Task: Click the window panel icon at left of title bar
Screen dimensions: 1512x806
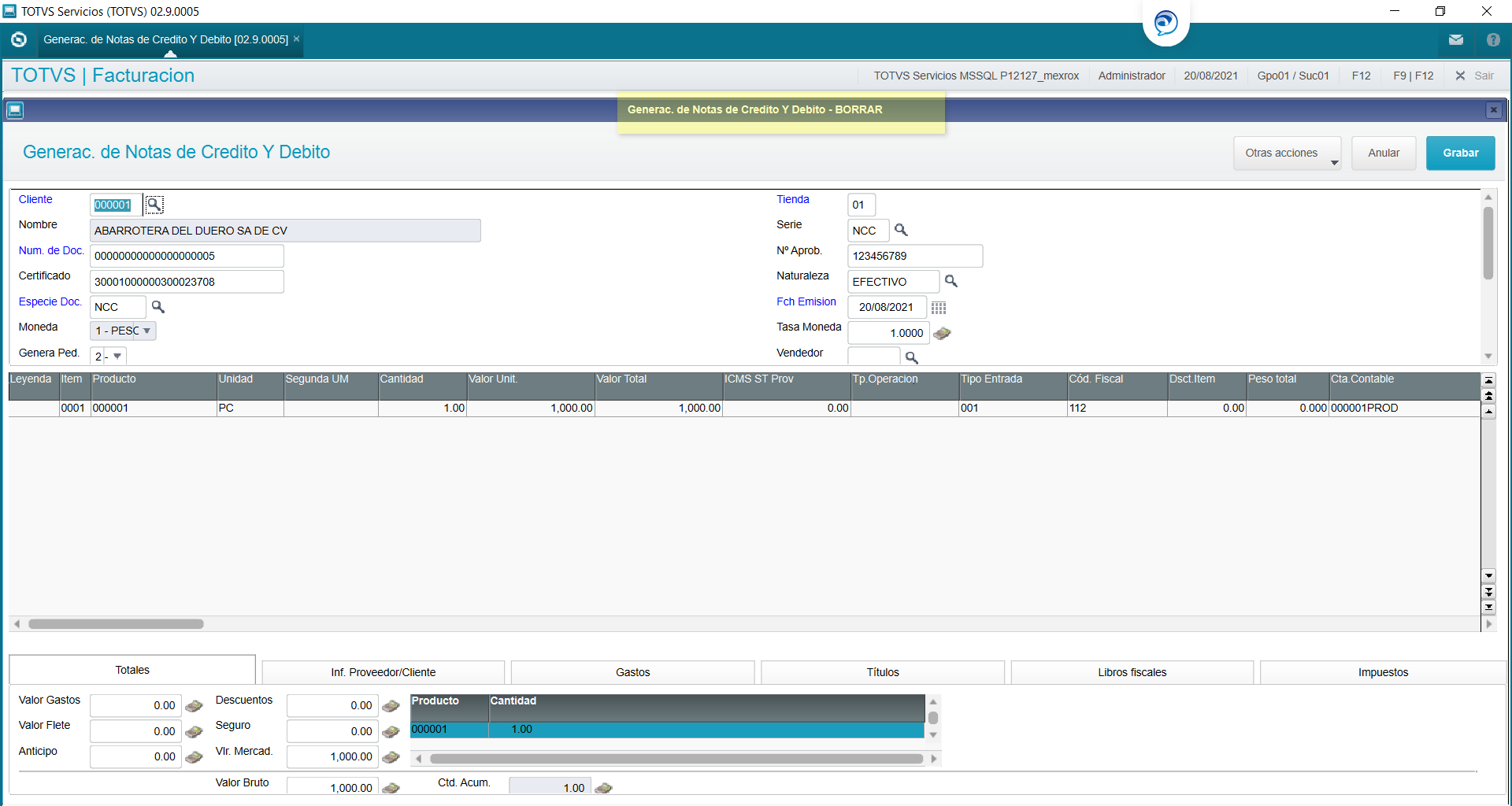Action: [x=15, y=110]
